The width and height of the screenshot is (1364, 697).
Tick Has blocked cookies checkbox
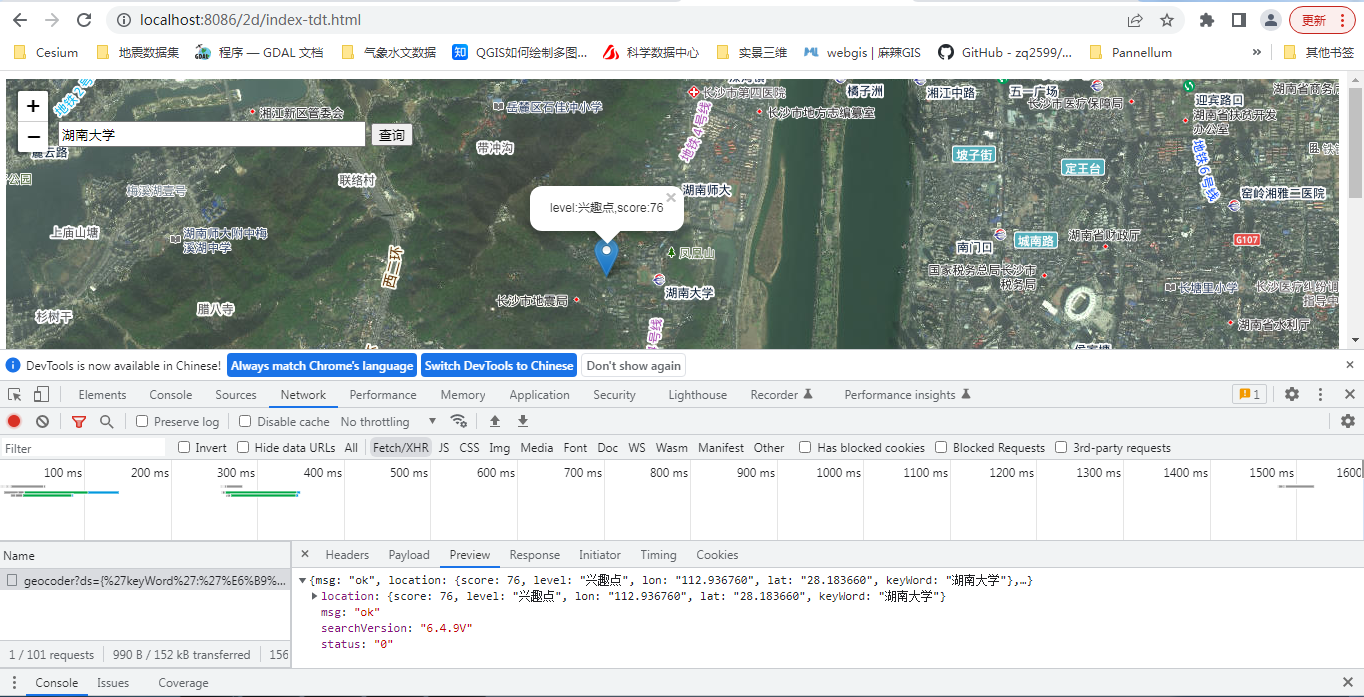tap(805, 447)
